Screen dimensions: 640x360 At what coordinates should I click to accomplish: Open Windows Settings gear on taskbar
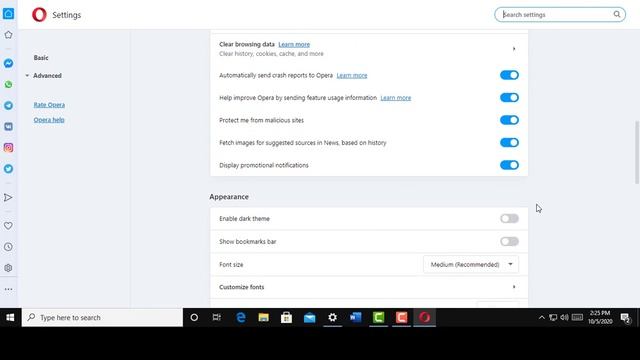click(x=333, y=318)
